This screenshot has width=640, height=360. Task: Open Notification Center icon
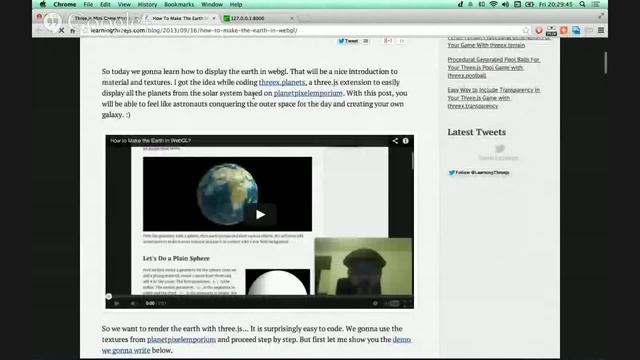[x=596, y=4]
